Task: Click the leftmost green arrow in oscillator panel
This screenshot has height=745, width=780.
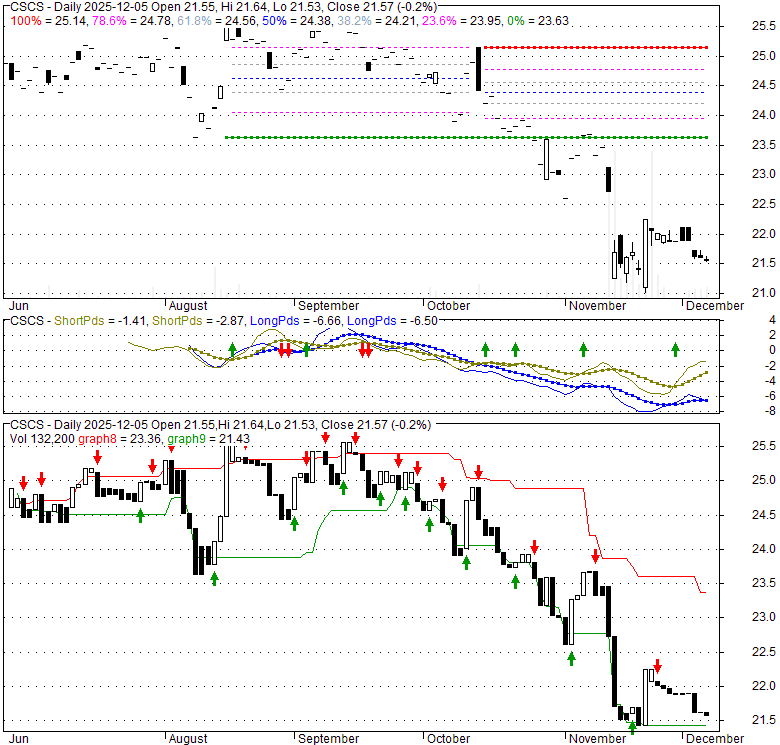Action: pyautogui.click(x=232, y=349)
